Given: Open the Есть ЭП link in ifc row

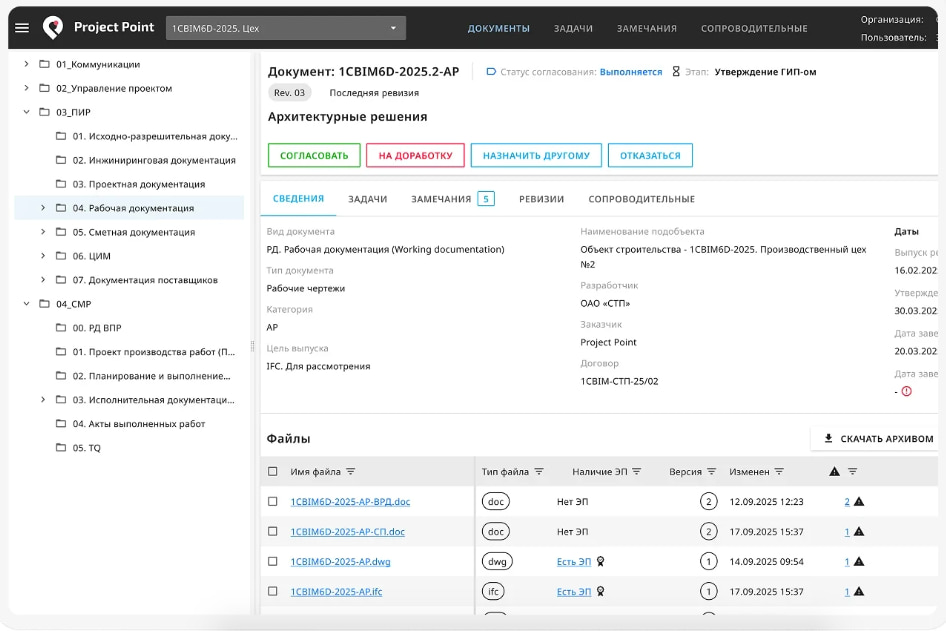Looking at the screenshot, I should [574, 592].
